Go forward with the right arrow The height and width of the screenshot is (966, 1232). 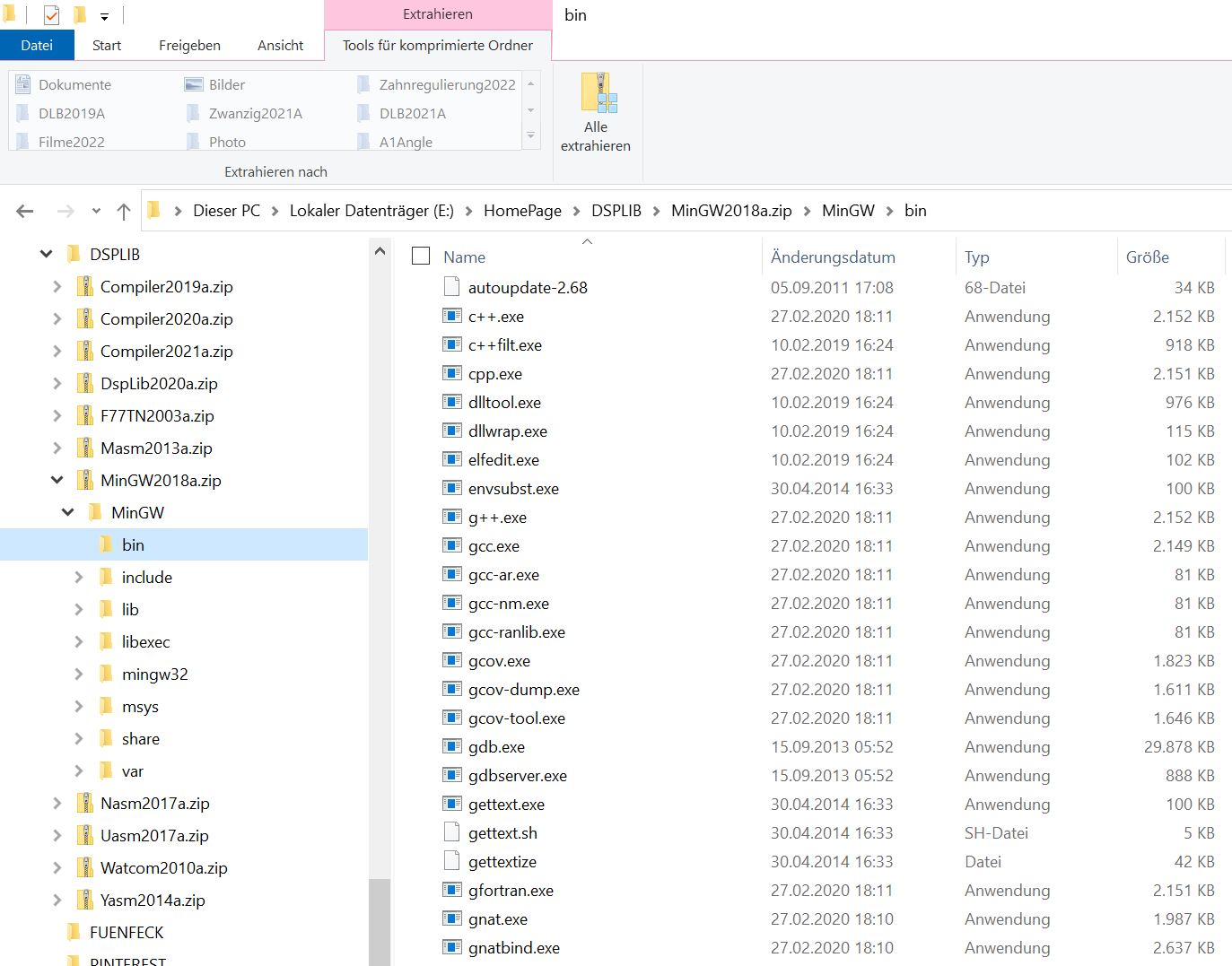coord(66,211)
